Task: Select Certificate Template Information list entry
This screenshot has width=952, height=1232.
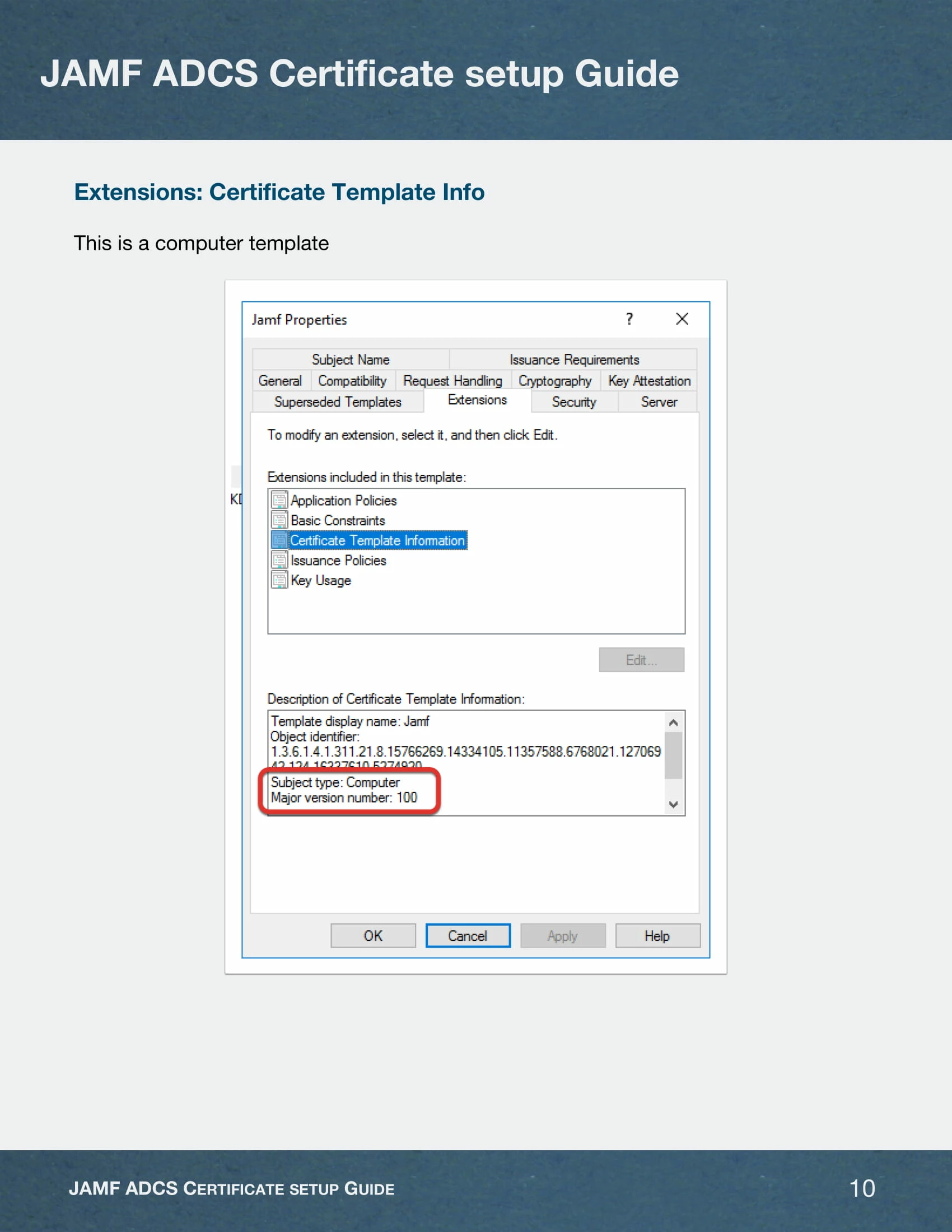Action: 377,540
